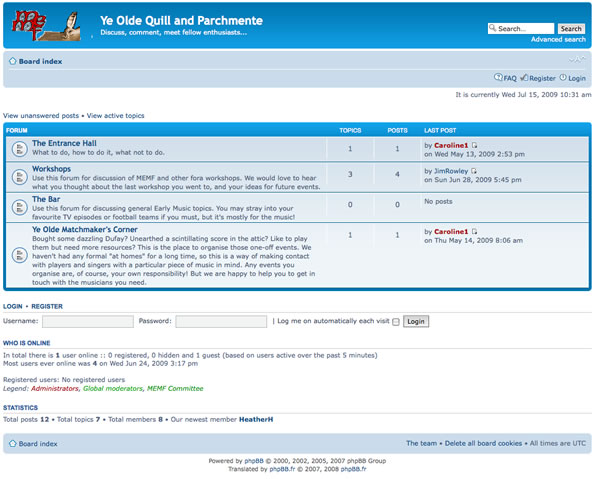The height and width of the screenshot is (479, 600).
Task: Click the LOGIN heading link
Action: click(13, 306)
